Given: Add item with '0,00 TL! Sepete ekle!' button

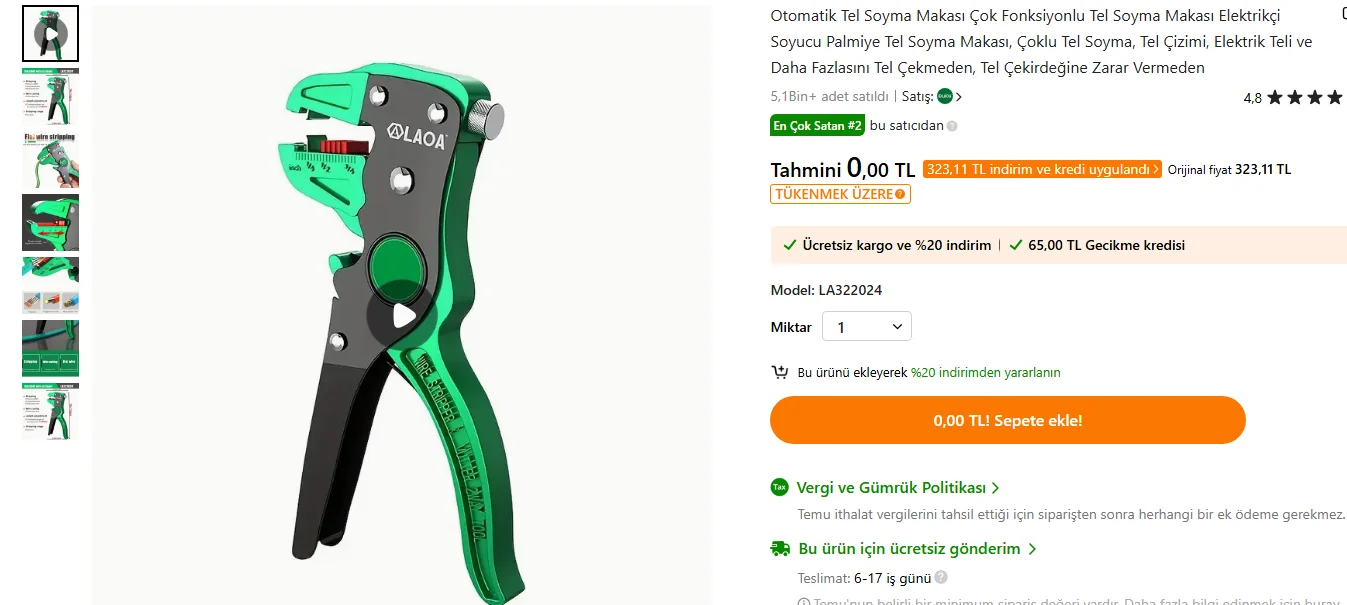Looking at the screenshot, I should (1008, 420).
